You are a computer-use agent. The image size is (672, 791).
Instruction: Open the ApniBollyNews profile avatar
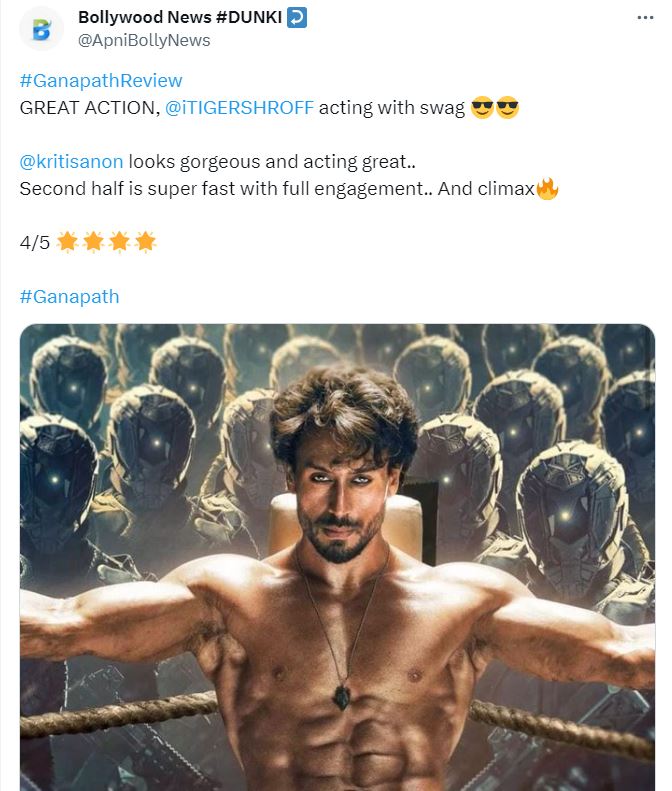[41, 29]
